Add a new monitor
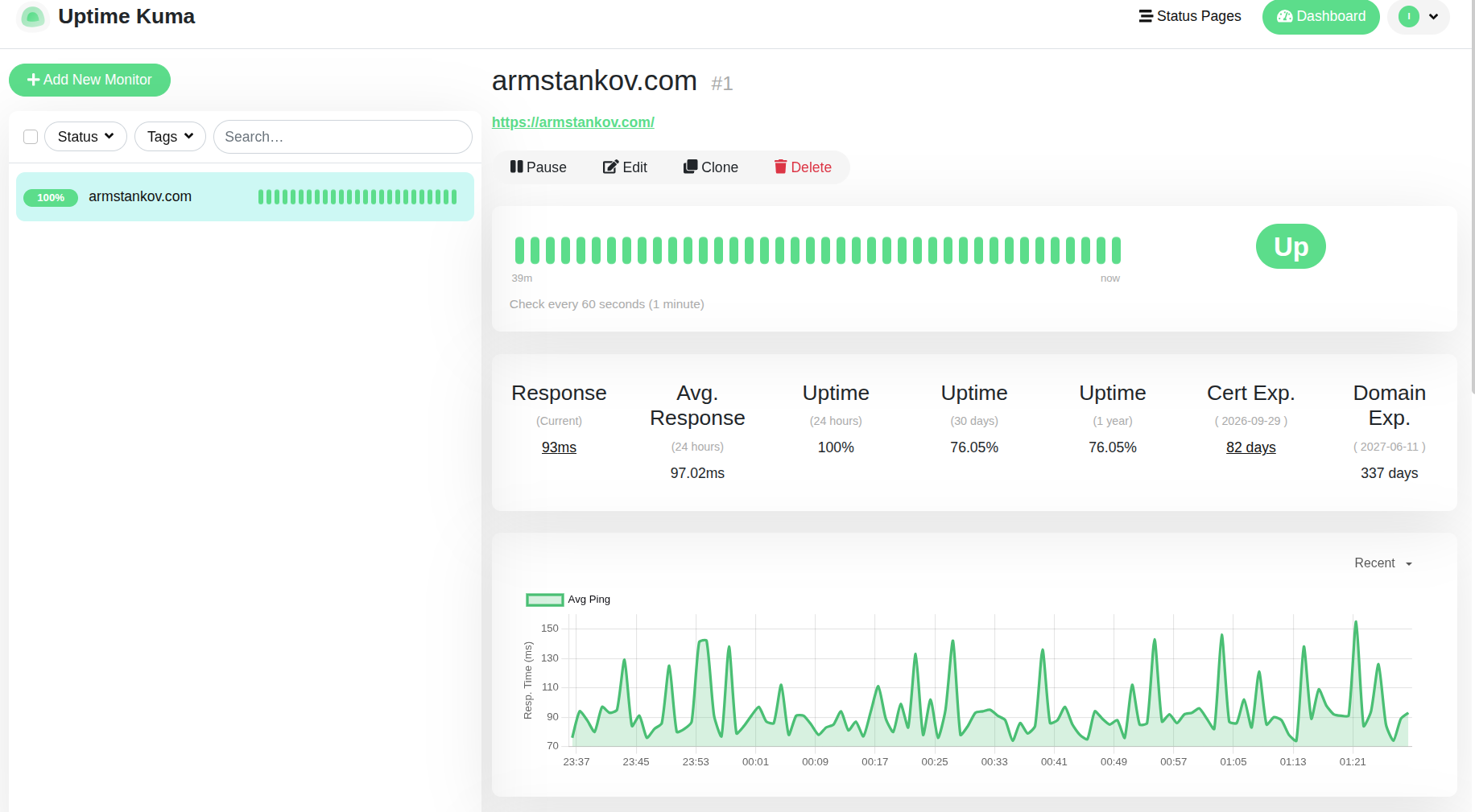 tap(89, 80)
